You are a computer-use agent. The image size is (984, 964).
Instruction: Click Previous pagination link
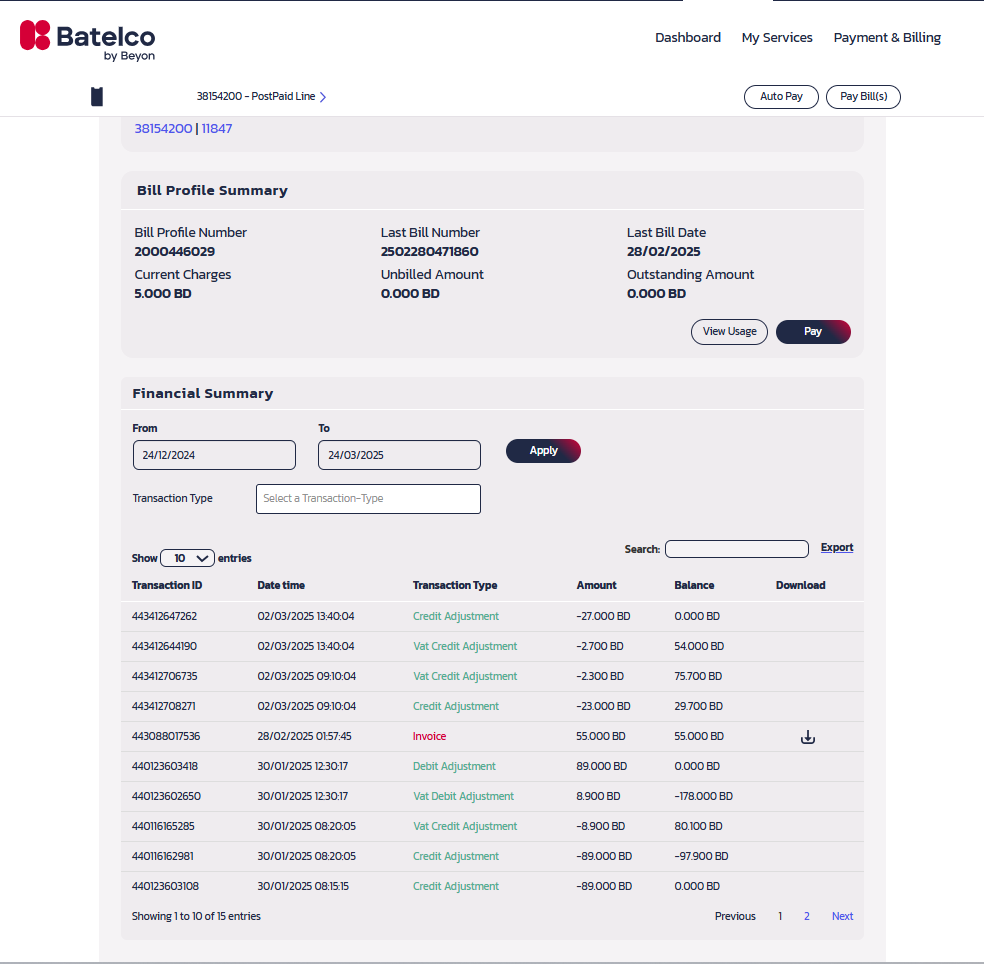pos(735,916)
